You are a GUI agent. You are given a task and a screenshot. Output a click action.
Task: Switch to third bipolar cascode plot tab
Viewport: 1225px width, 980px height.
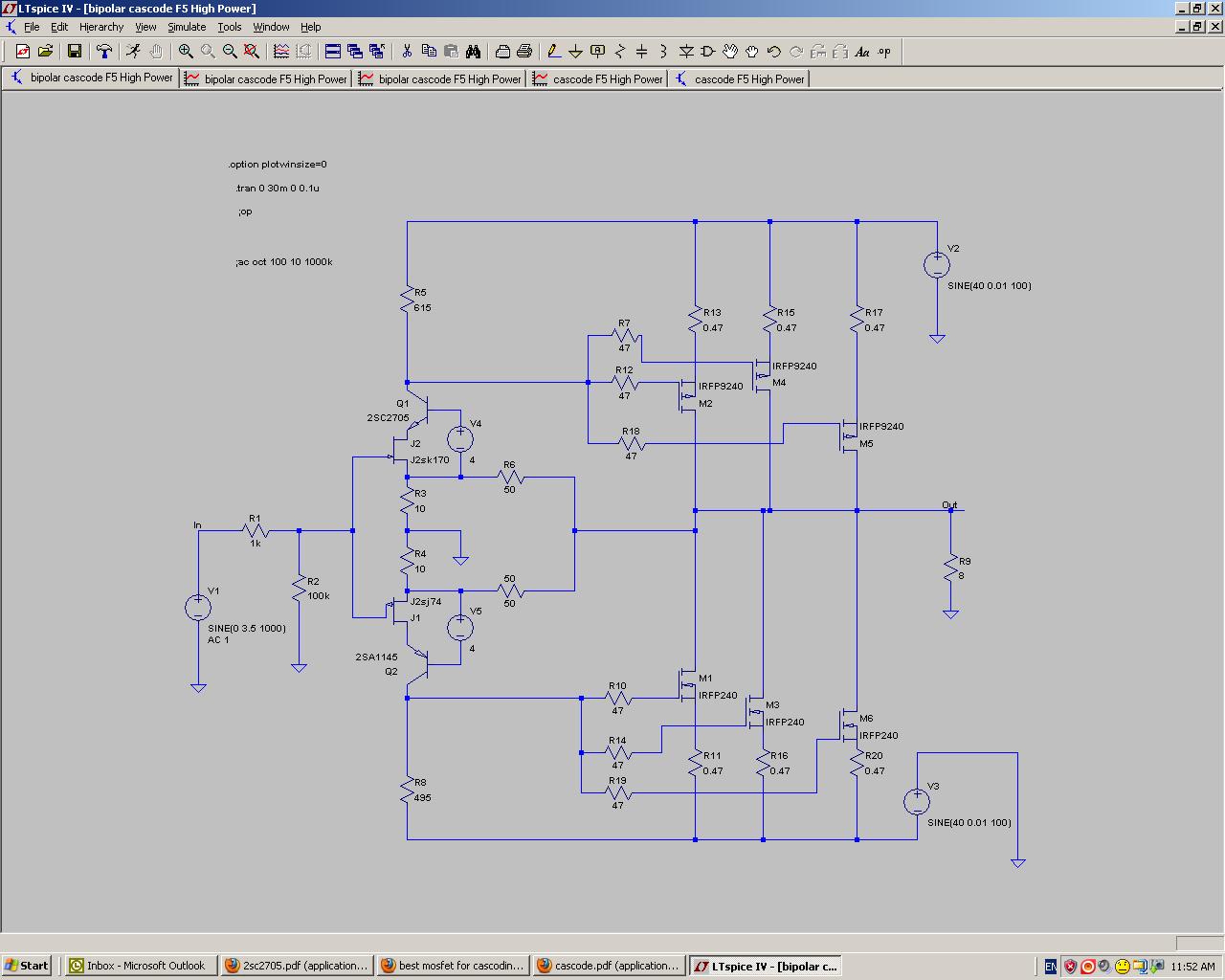pos(440,78)
